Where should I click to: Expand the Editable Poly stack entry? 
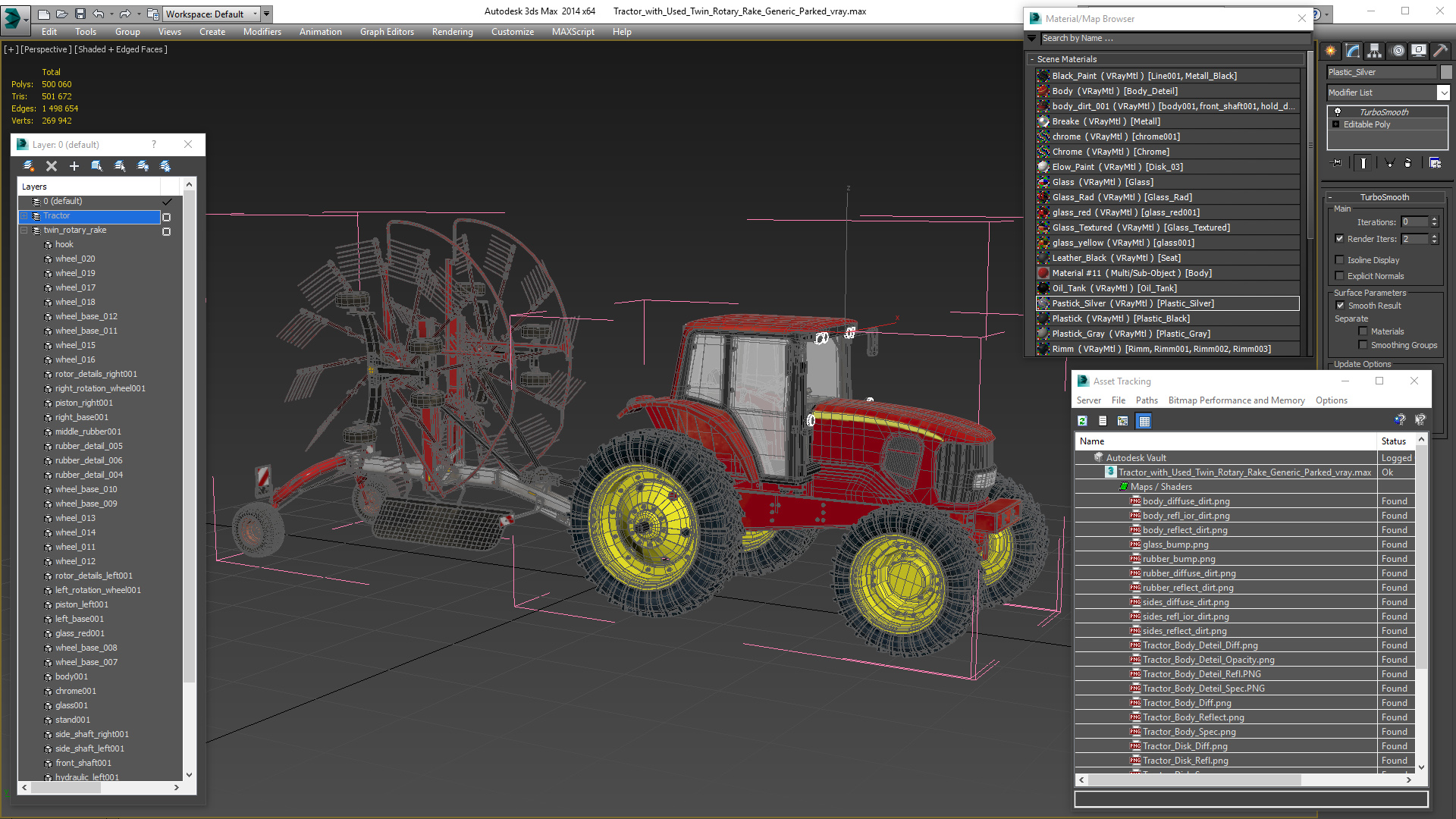tap(1336, 124)
